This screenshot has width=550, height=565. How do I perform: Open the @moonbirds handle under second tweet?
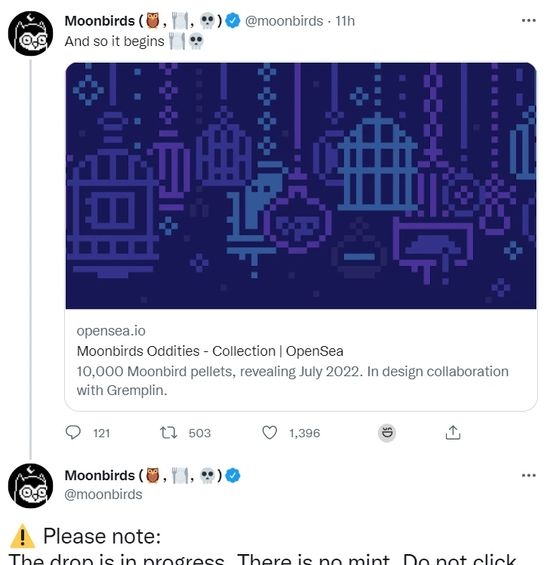103,494
